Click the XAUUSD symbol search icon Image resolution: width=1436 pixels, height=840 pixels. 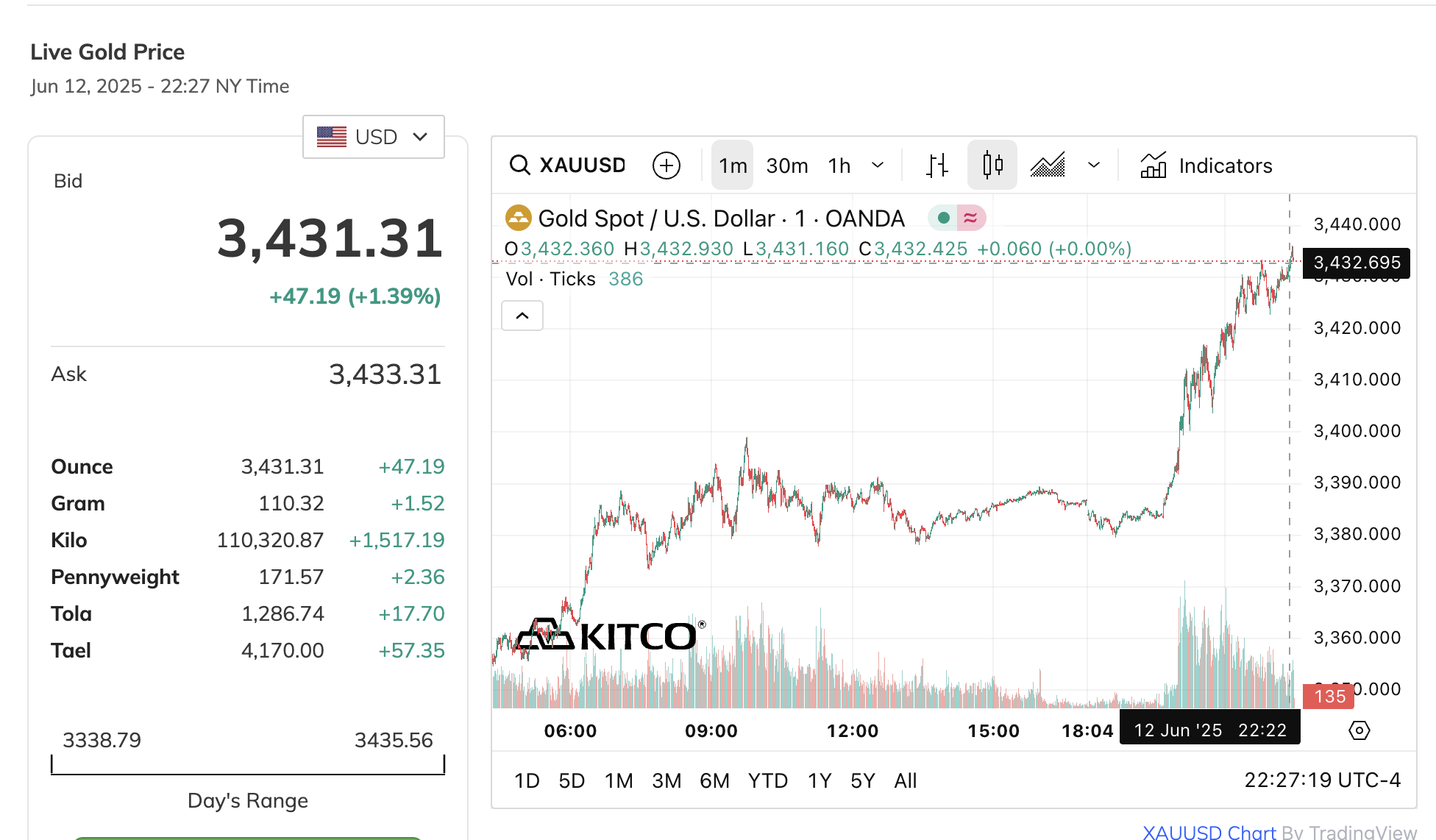(520, 165)
